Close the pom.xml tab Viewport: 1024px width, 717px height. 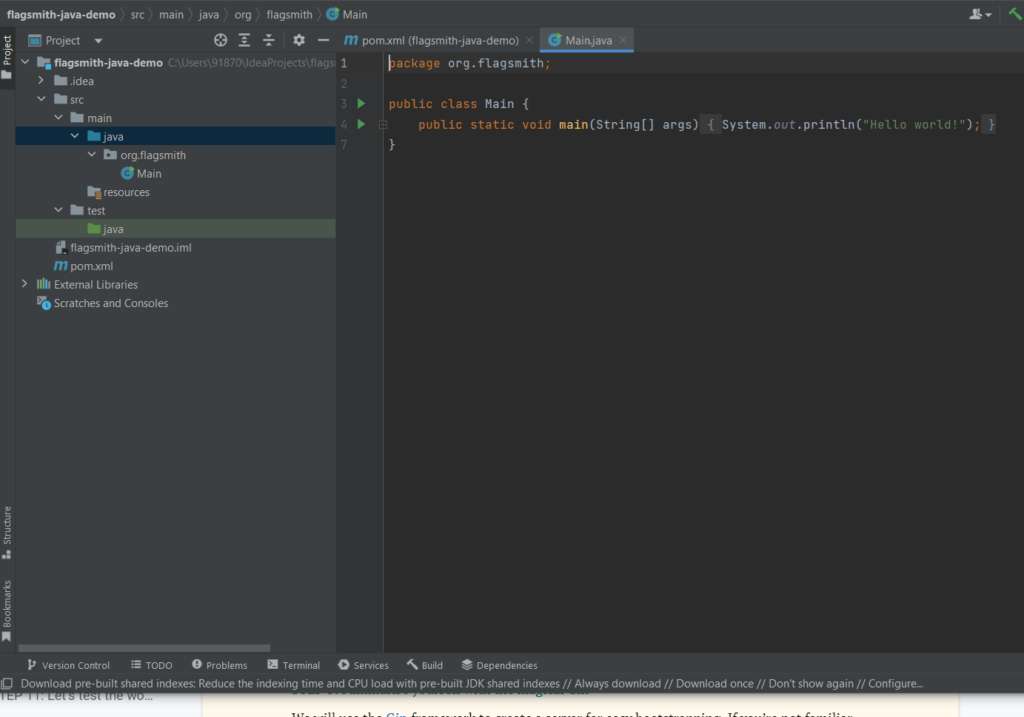[529, 40]
